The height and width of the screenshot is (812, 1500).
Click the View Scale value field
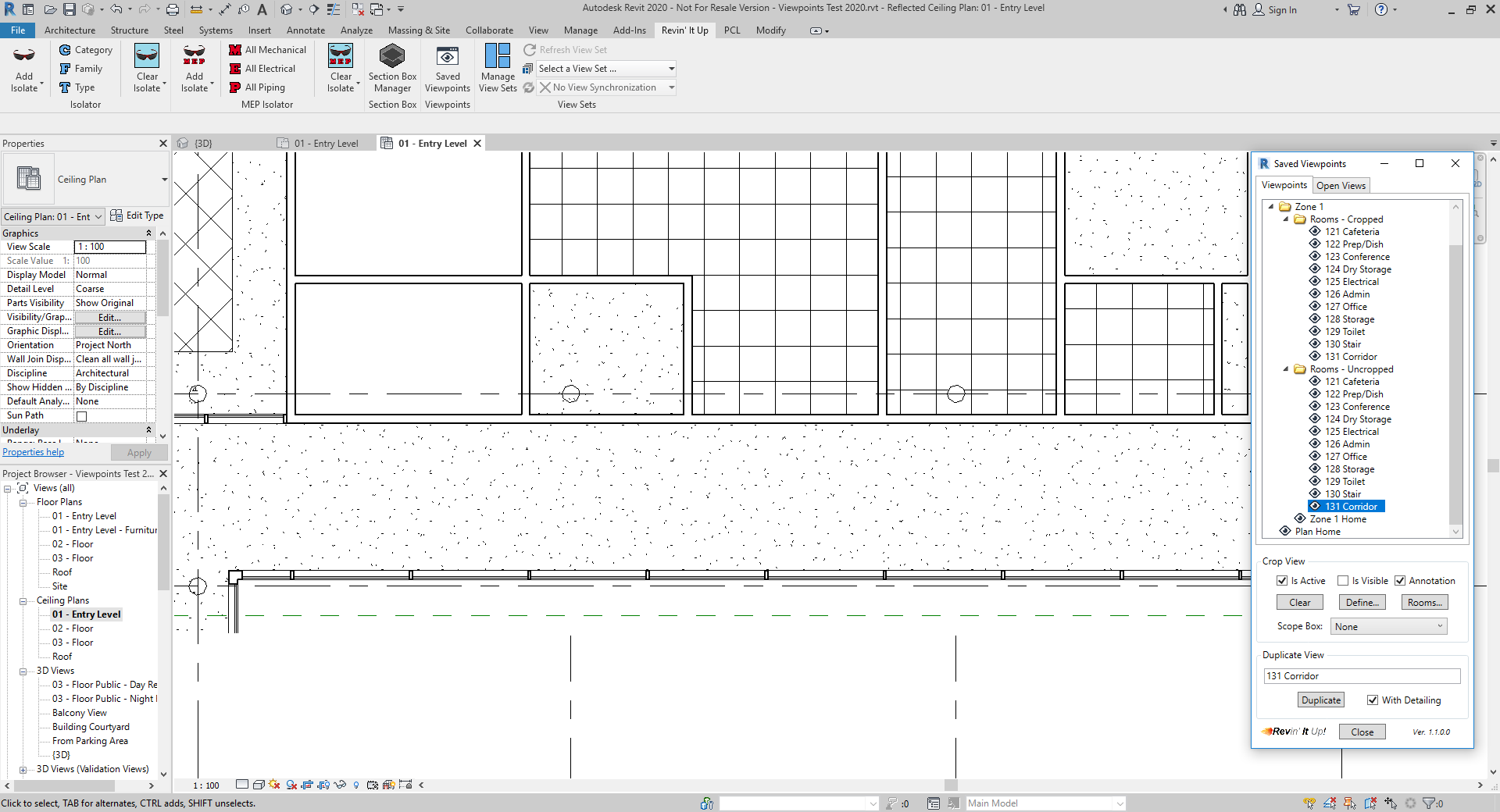tap(110, 247)
